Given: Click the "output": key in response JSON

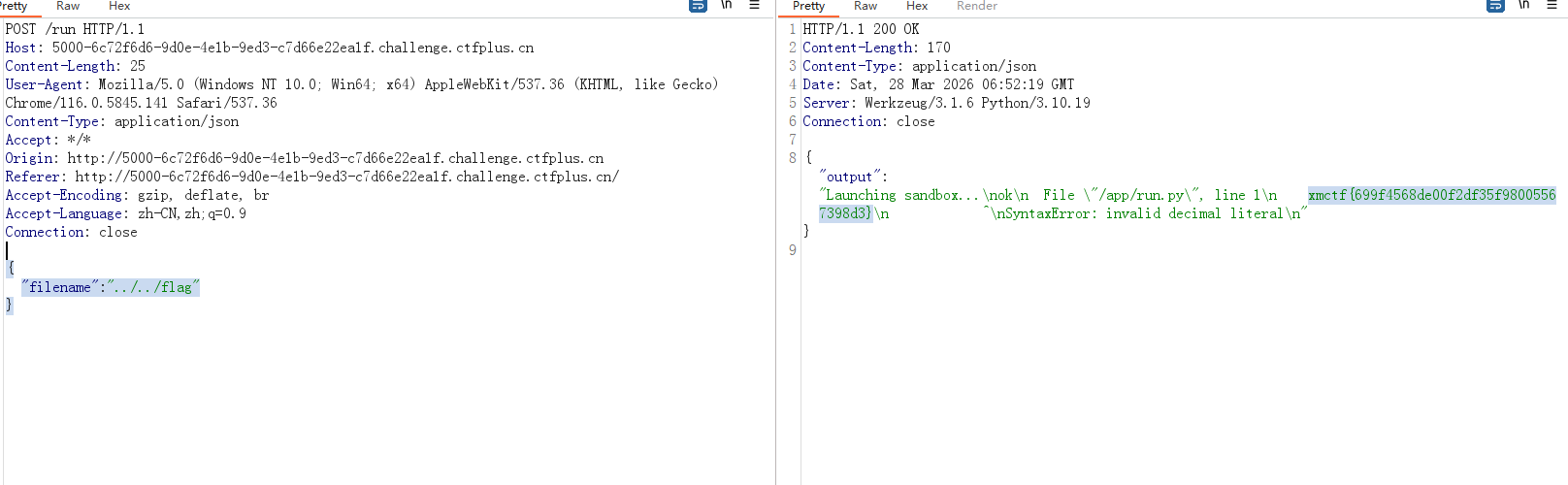Looking at the screenshot, I should 854,177.
